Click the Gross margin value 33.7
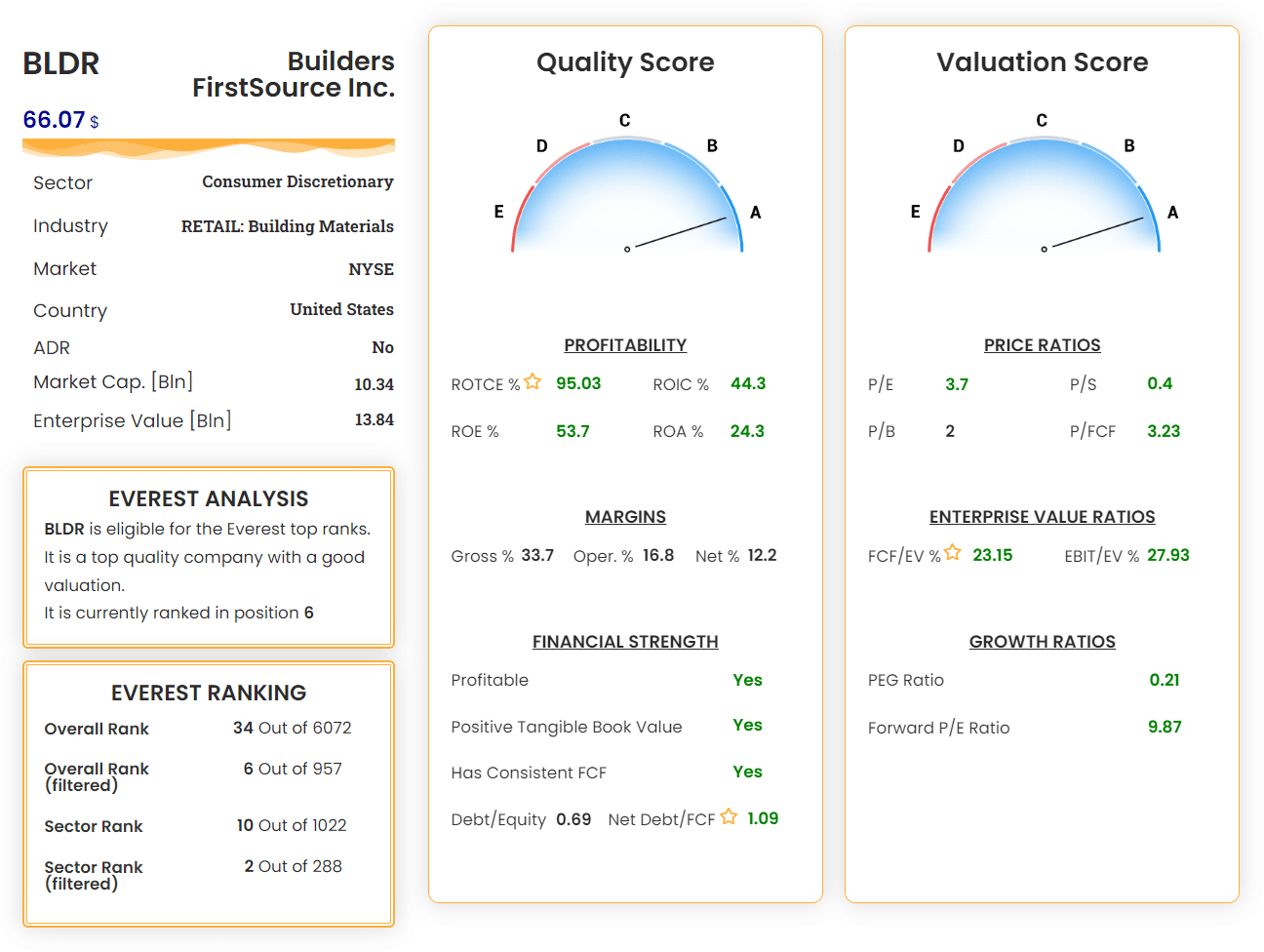The image size is (1264, 952). (537, 555)
